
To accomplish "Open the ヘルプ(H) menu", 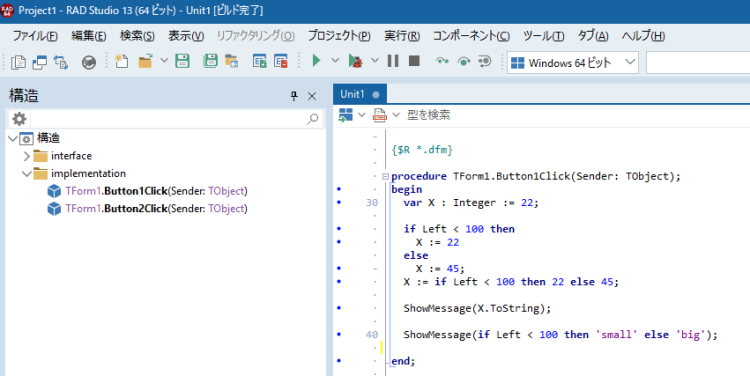I will [643, 36].
